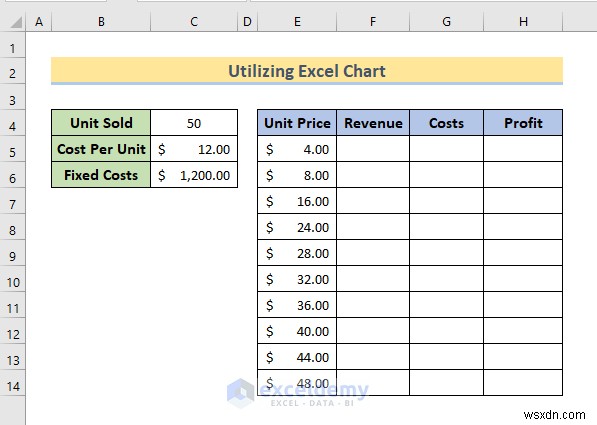
Task: Select the Unit Sold value 50
Action: point(194,123)
